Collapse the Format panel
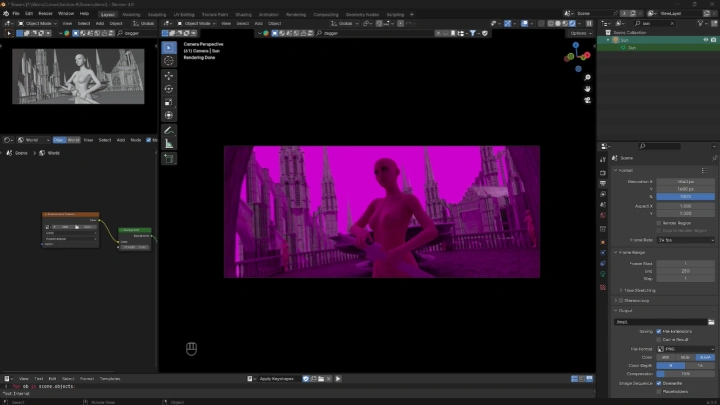The width and height of the screenshot is (720, 405). (x=616, y=170)
